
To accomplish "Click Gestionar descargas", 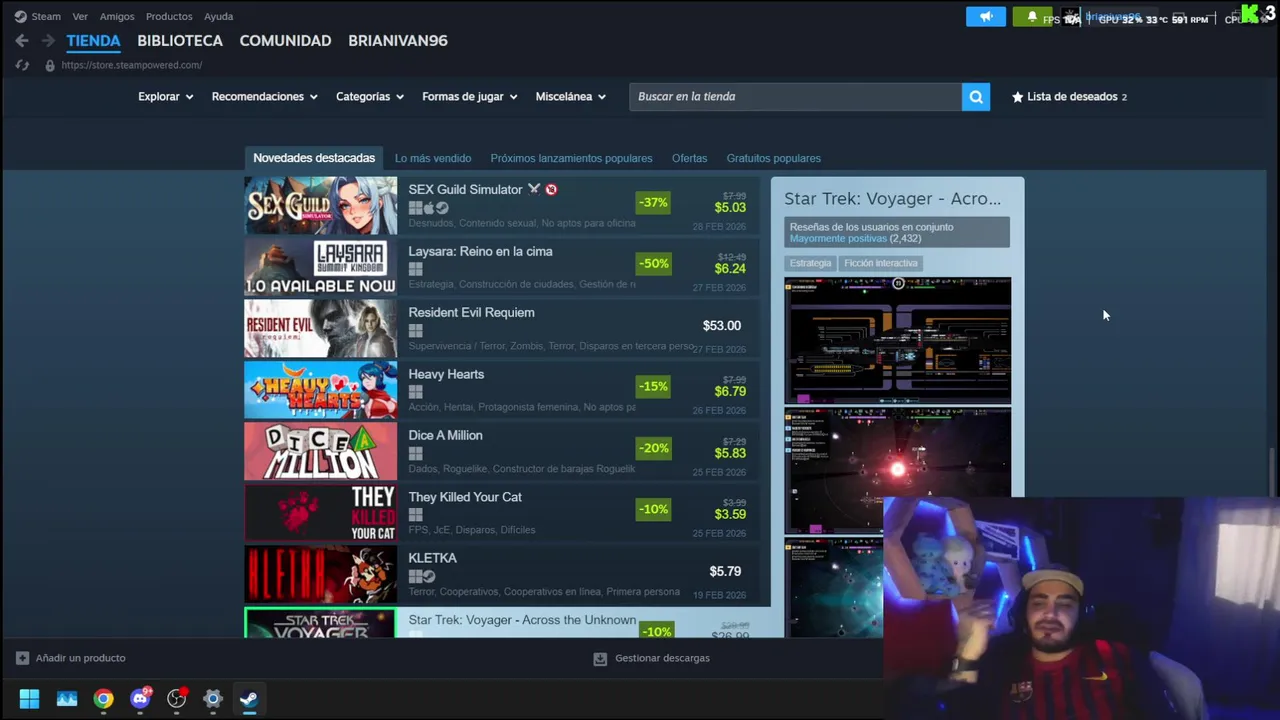I will 652,658.
